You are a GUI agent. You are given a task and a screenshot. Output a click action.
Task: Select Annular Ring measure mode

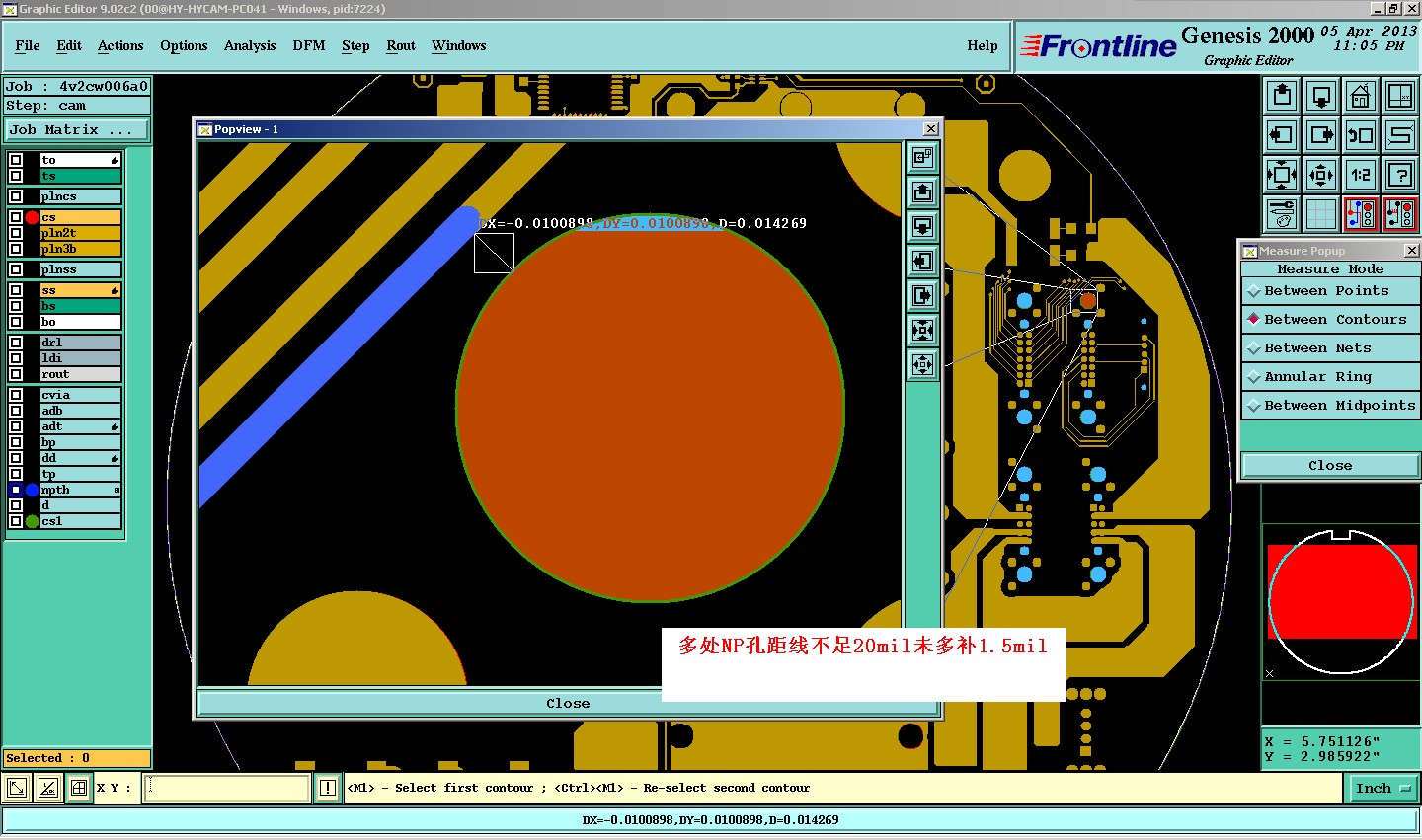click(1330, 377)
